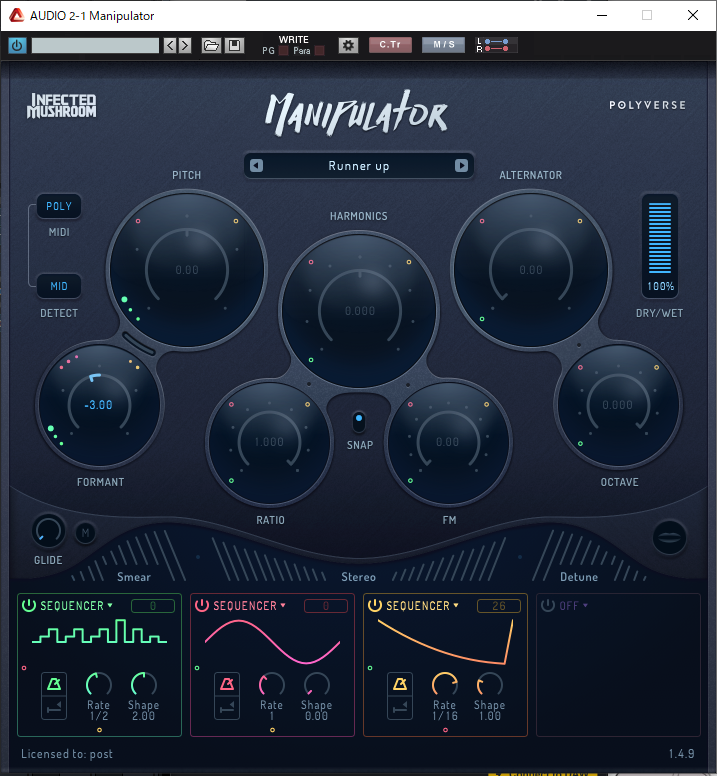Viewport: 717px width, 776px height.
Task: Click green sequencer Rate 1/2 knob
Action: tap(99, 685)
